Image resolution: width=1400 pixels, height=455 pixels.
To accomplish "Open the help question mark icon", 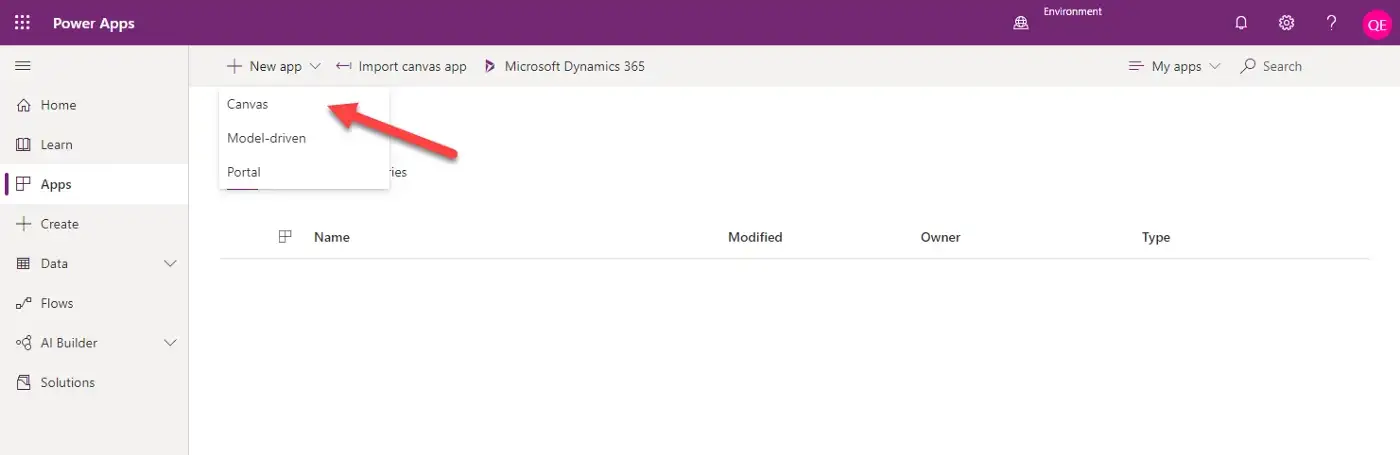I will point(1331,23).
